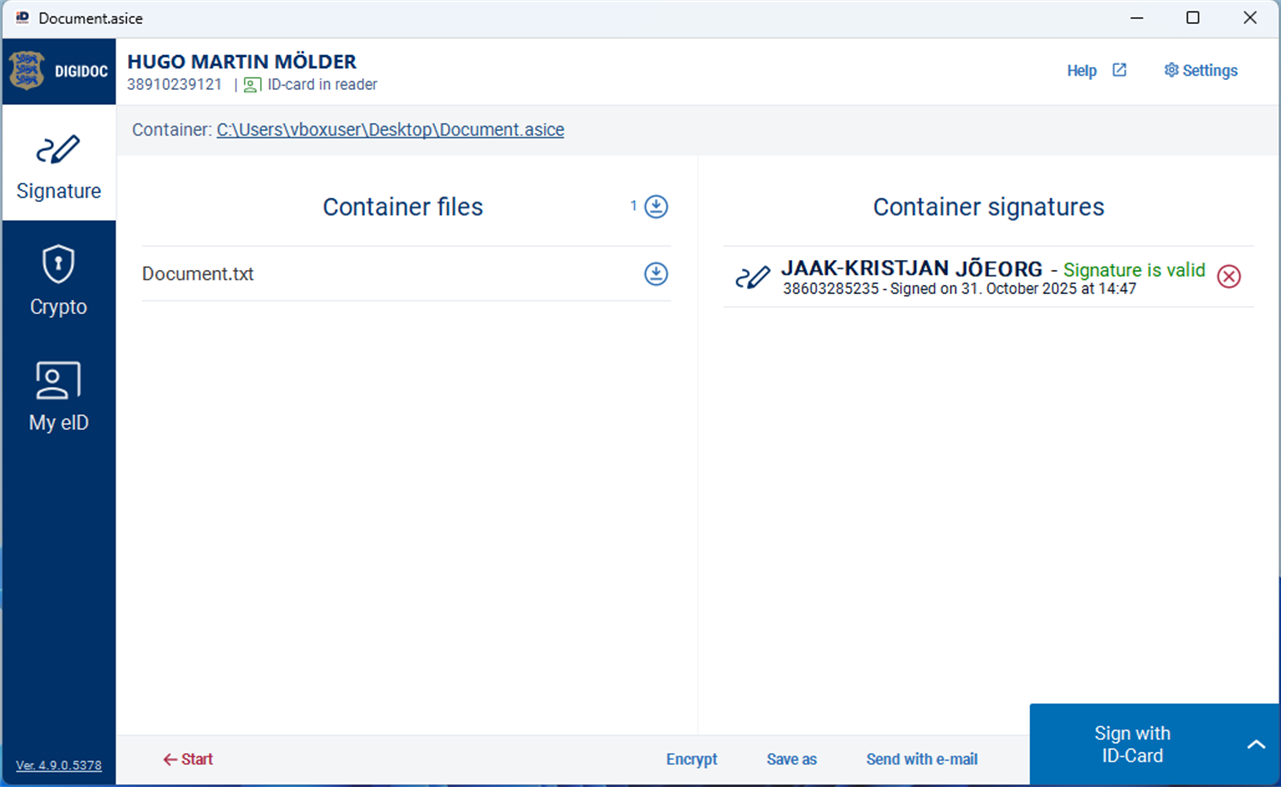Click the version 4.9.0.5378 link
1281x787 pixels.
pos(59,766)
